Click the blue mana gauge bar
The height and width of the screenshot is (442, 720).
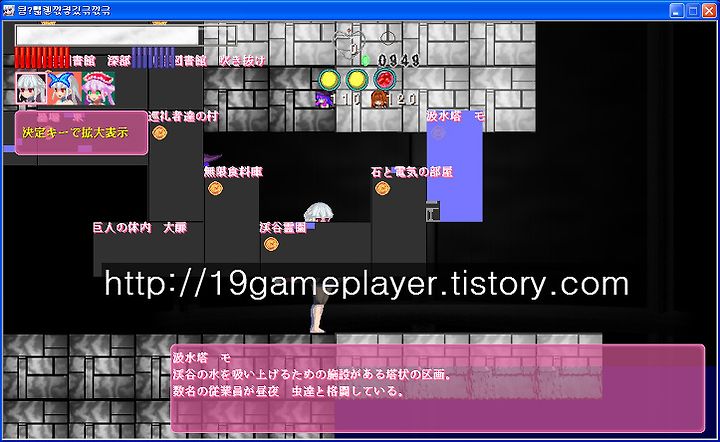pyautogui.click(x=153, y=58)
